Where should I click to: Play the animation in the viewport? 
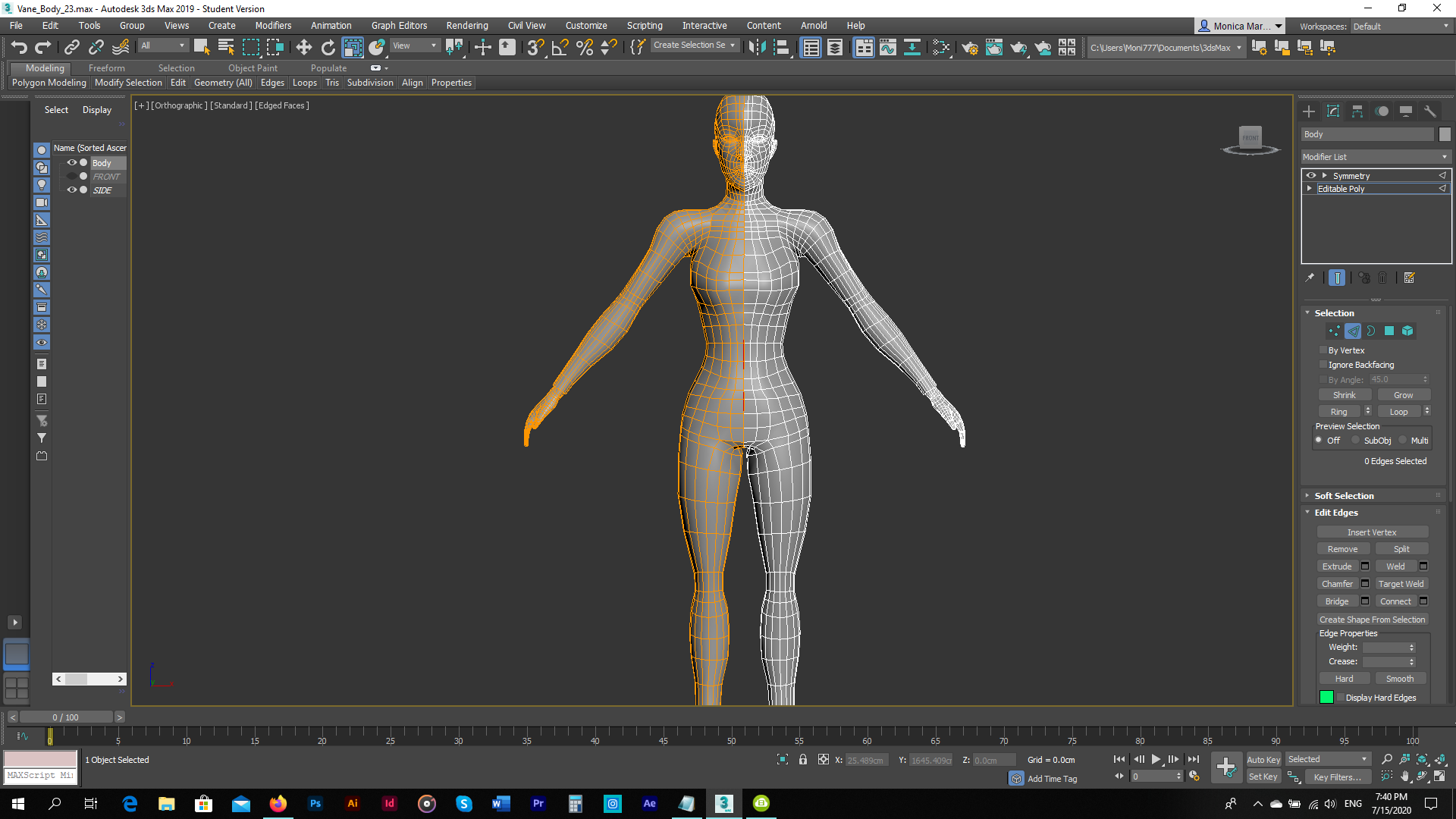tap(1156, 759)
